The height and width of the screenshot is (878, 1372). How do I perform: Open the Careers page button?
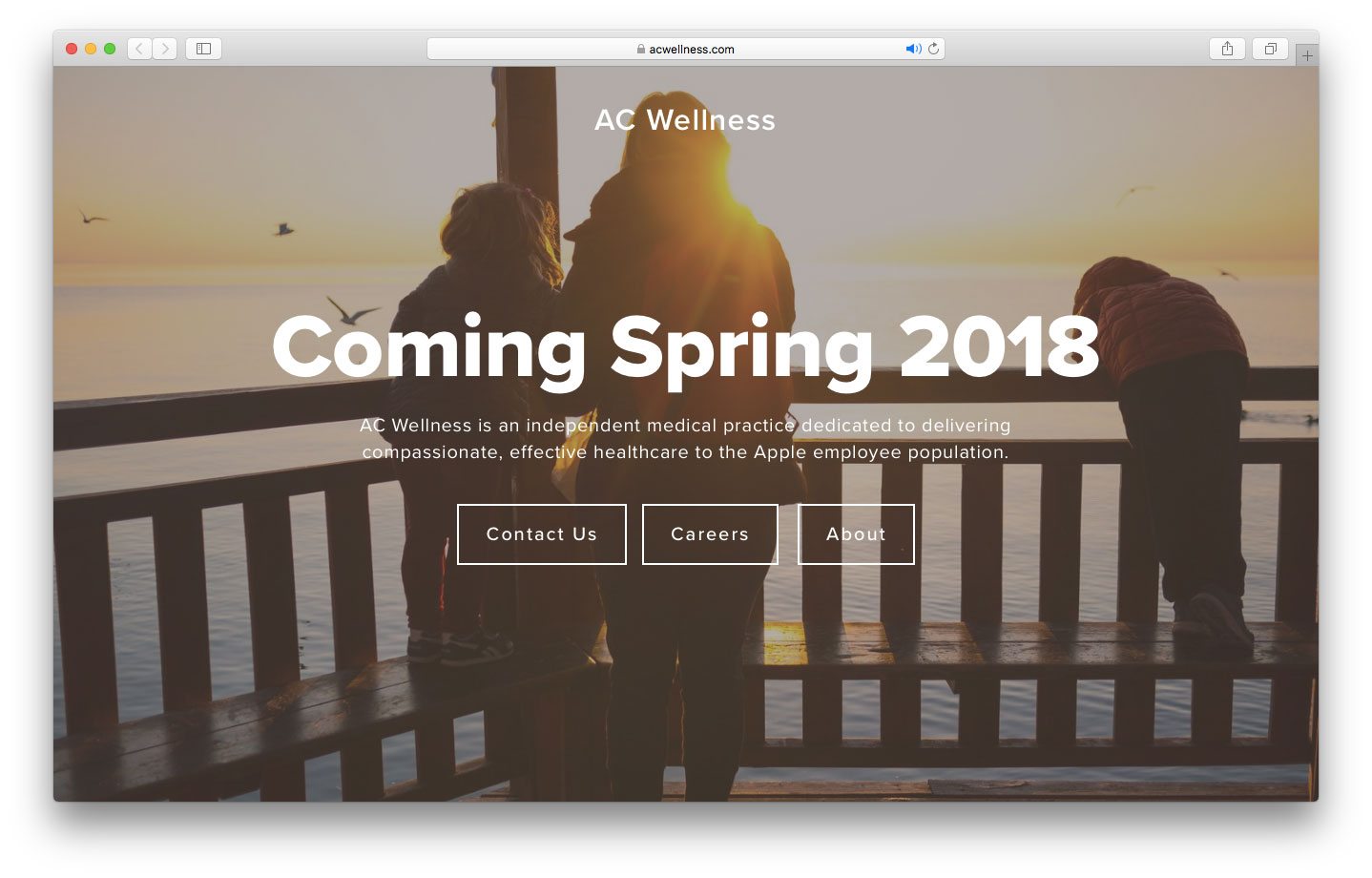tap(710, 534)
